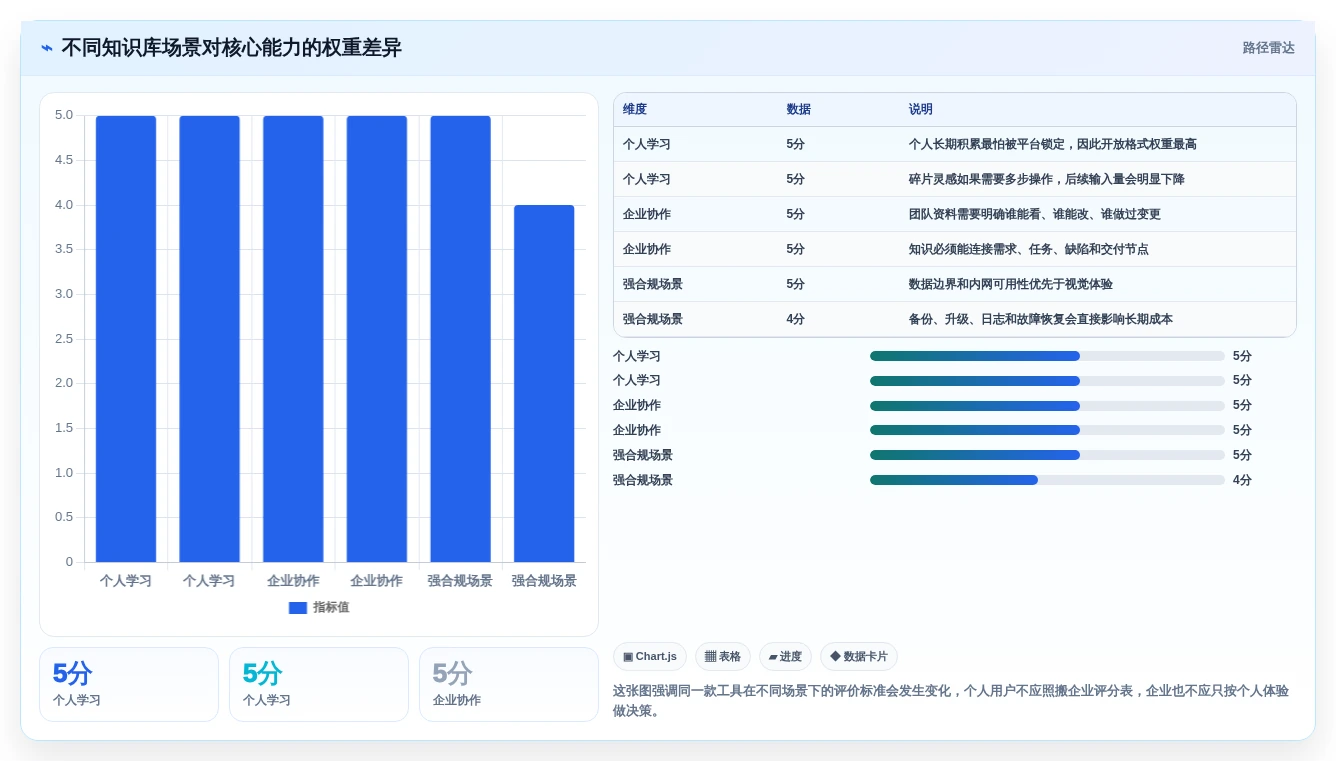Click the 4分 value beside the progress bar
Screen dimensions: 1336x761
pos(1242,480)
